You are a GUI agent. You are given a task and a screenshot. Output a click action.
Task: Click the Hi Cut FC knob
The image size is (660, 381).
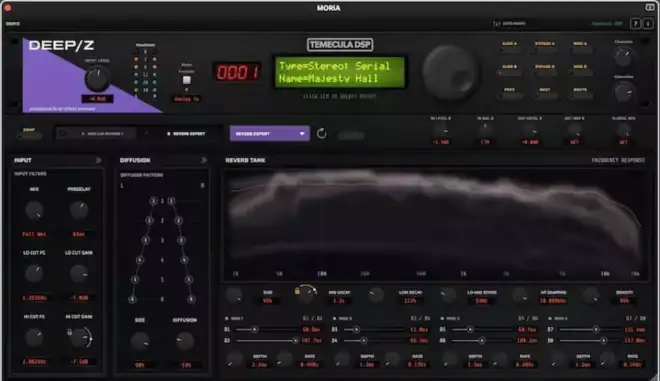tap(34, 338)
